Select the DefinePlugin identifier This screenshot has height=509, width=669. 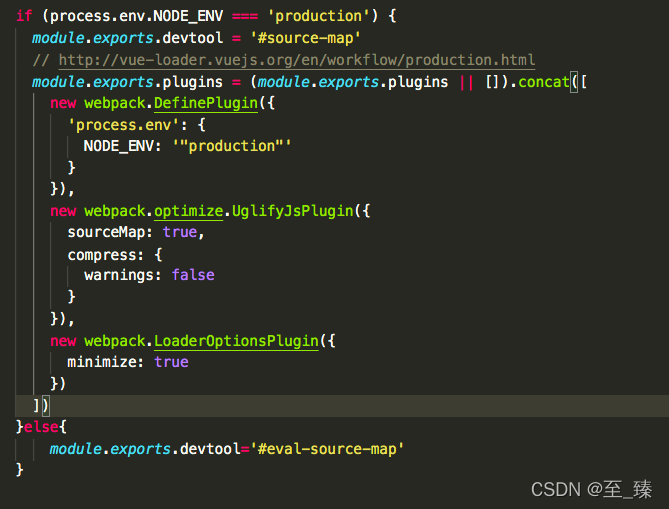[206, 103]
